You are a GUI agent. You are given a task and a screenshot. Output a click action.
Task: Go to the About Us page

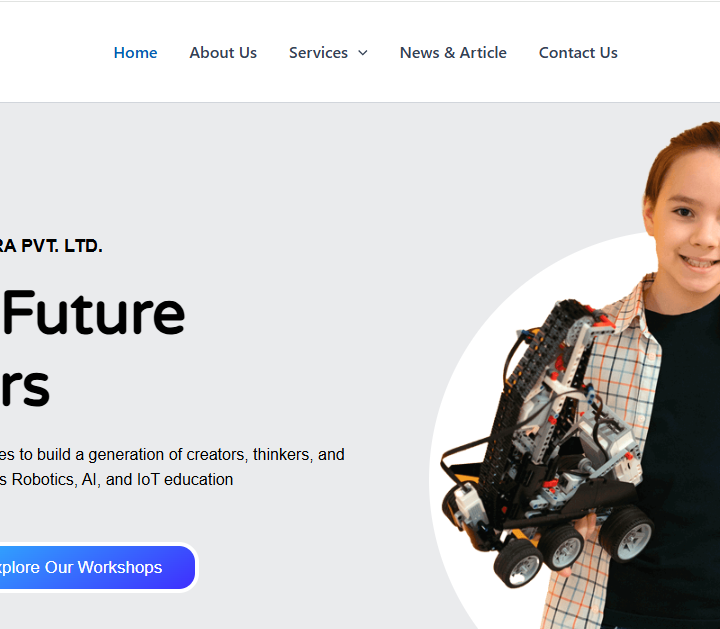(223, 53)
